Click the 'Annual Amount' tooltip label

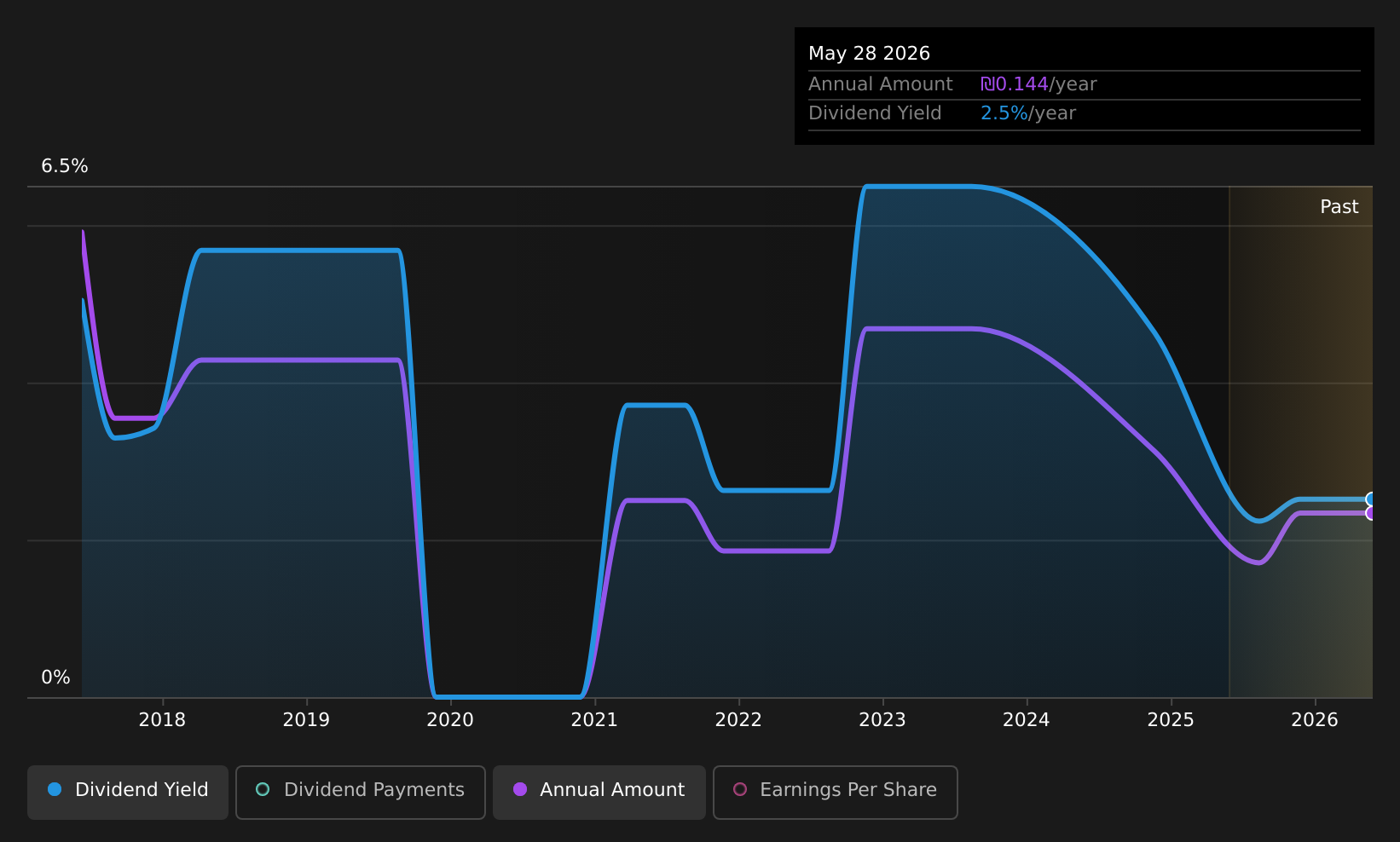tap(881, 84)
